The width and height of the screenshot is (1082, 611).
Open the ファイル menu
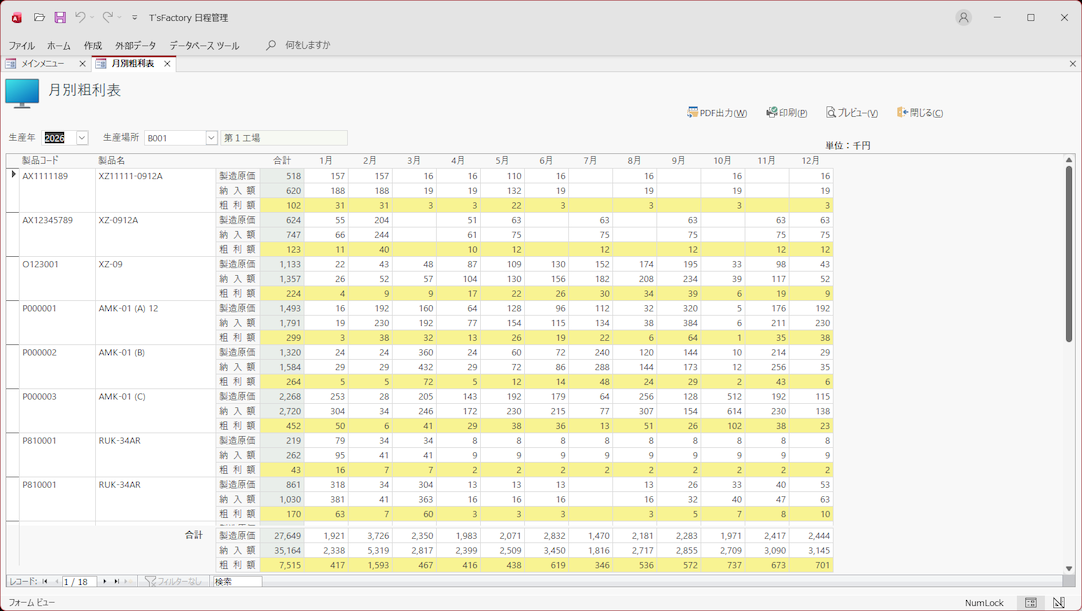(21, 45)
